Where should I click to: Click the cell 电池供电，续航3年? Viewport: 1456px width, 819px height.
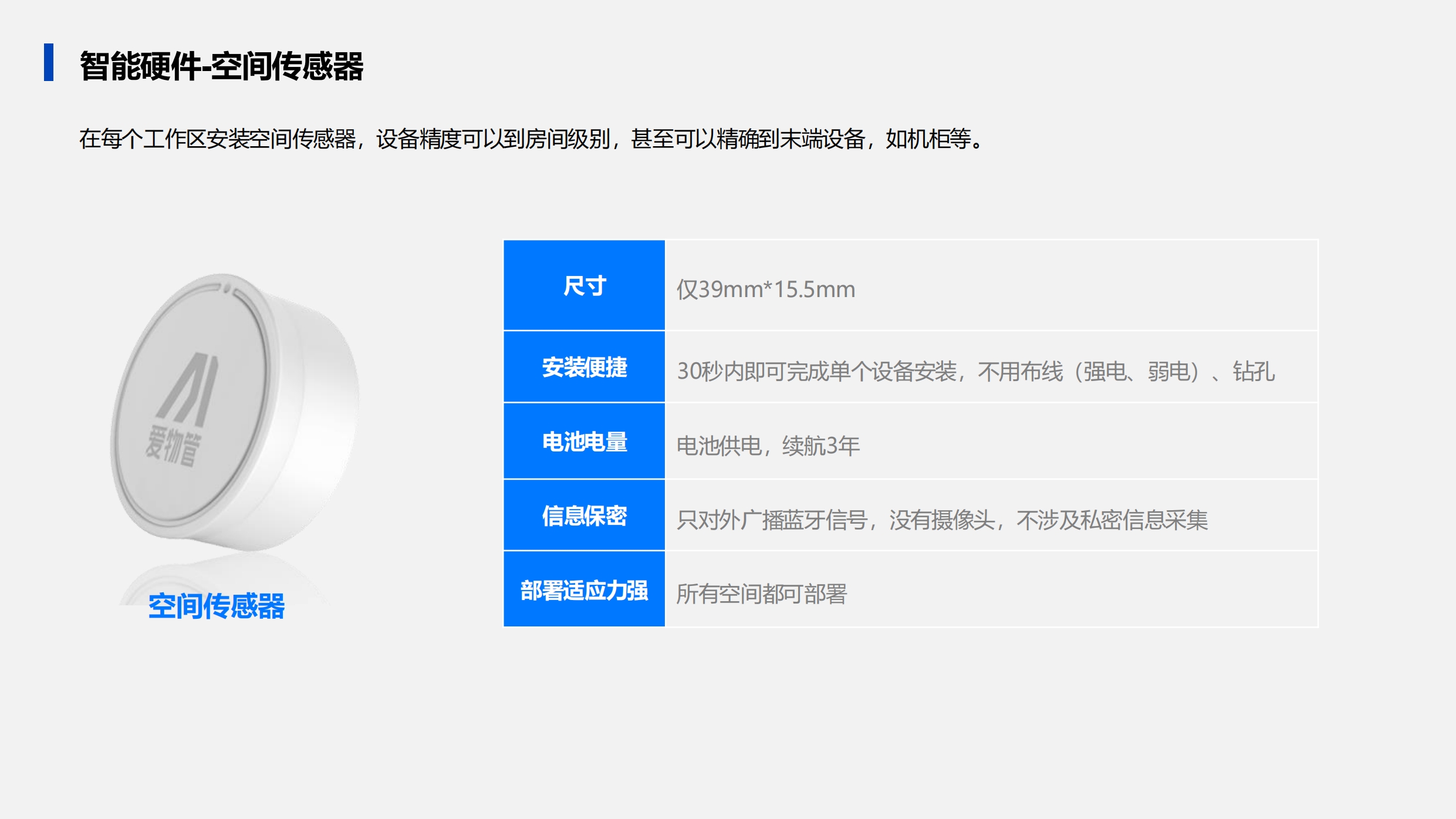click(x=991, y=441)
